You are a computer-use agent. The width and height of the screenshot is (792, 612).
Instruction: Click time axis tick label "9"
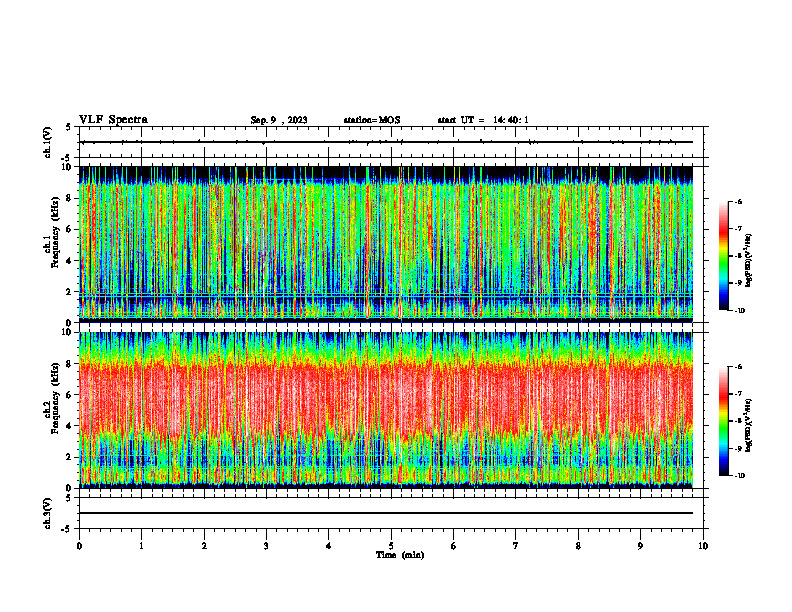[x=640, y=546]
